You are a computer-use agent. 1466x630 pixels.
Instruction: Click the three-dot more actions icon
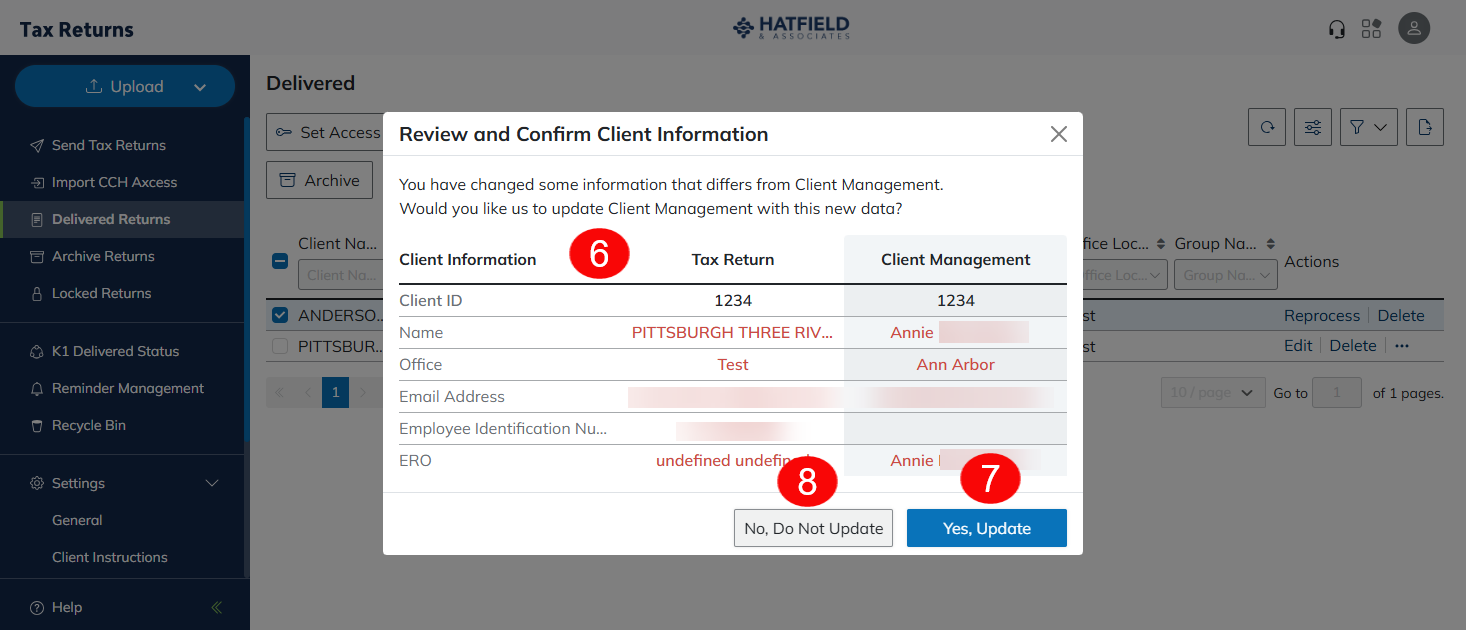1401,346
